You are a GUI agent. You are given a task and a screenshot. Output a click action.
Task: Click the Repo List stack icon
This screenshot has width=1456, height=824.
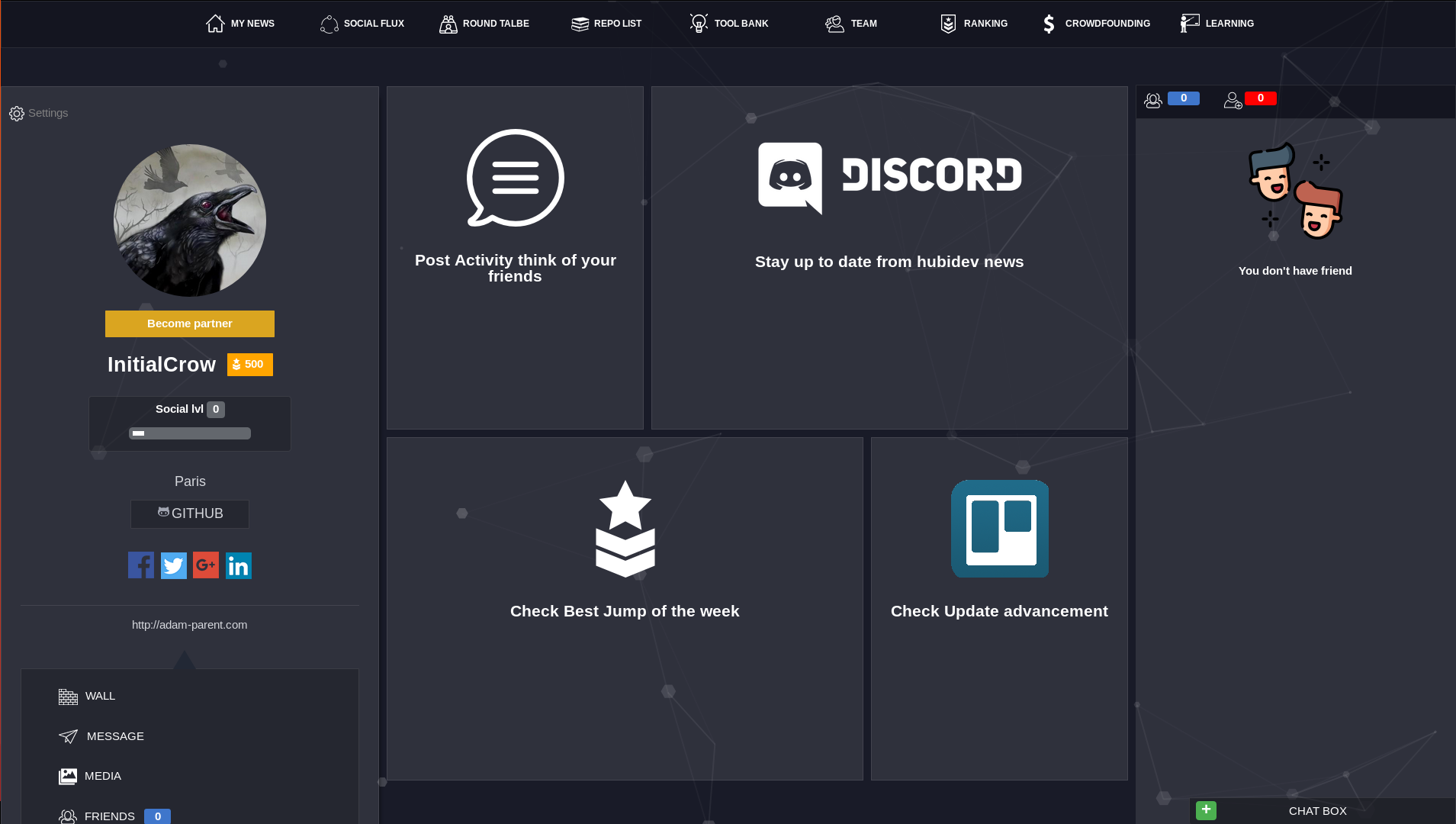(x=580, y=24)
